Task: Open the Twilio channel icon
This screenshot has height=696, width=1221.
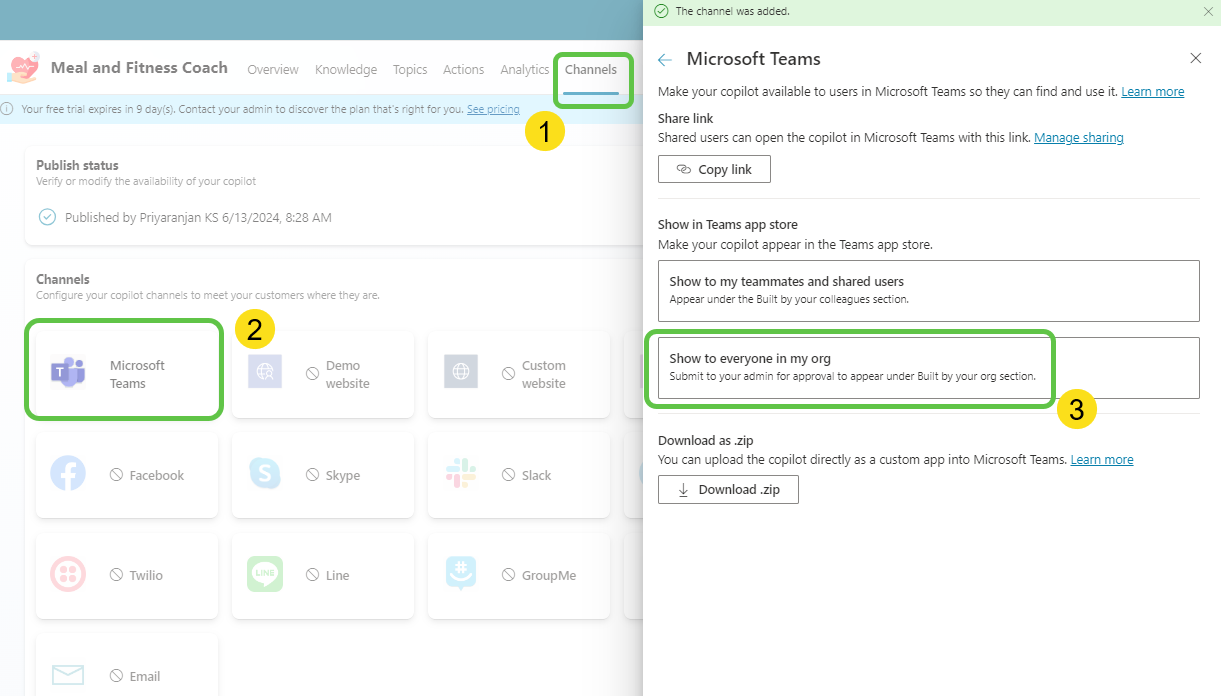Action: point(68,574)
